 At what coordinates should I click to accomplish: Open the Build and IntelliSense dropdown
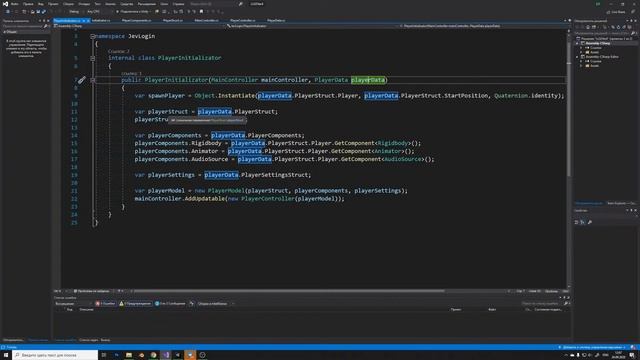click(x=216, y=304)
